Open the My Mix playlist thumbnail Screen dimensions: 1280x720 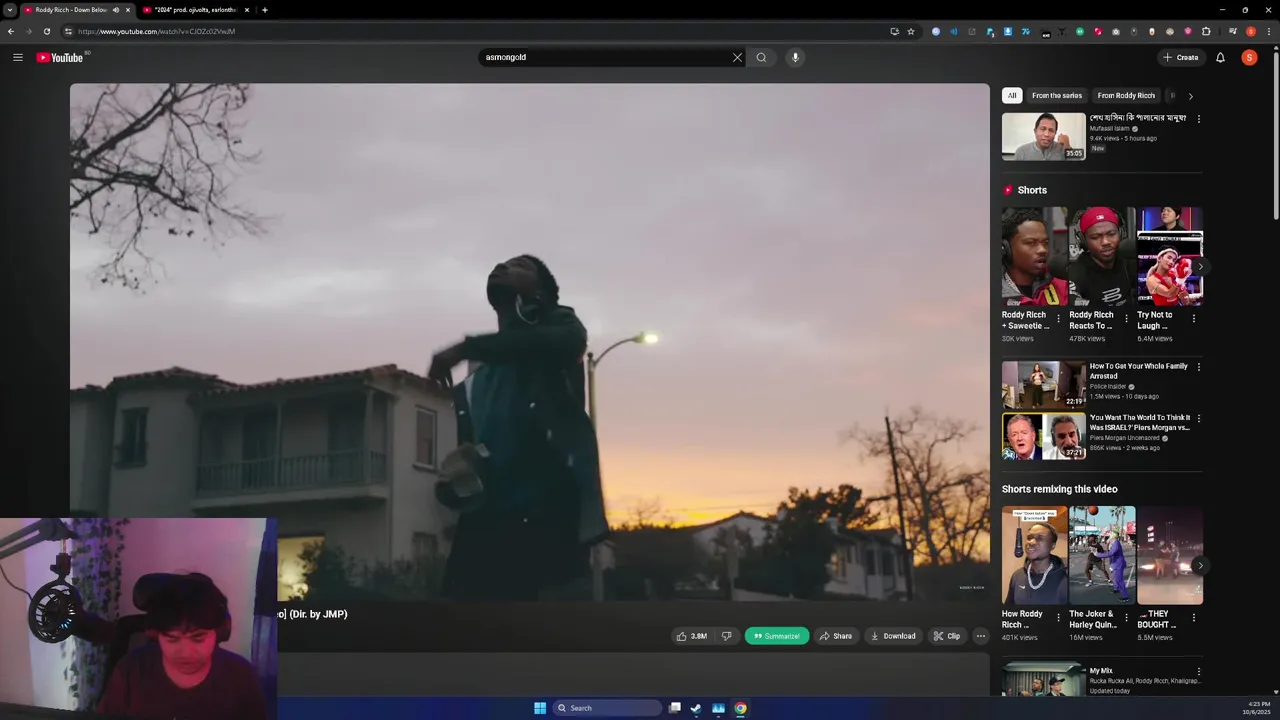click(1044, 680)
